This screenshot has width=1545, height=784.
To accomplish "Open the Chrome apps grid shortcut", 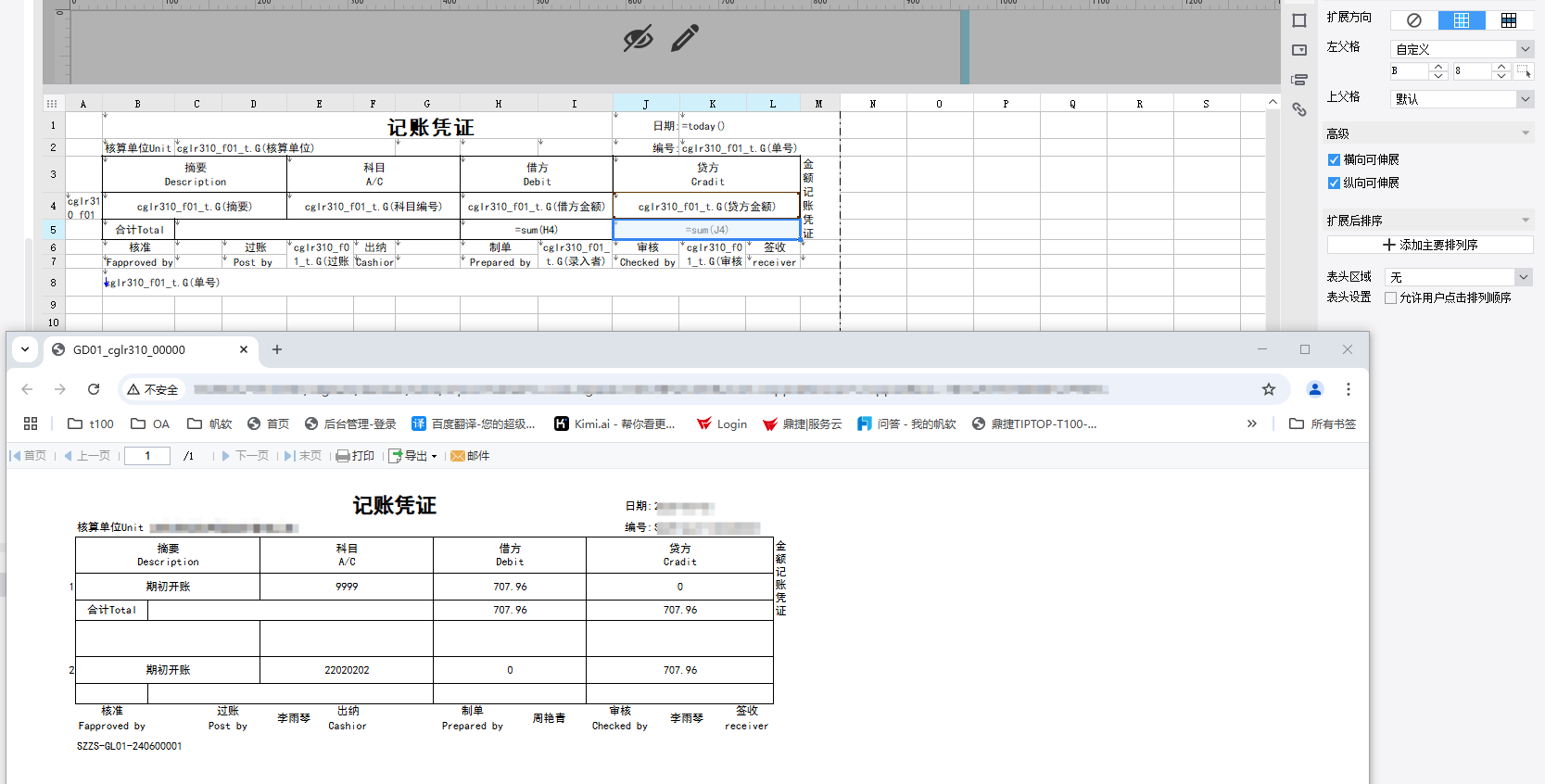I will [x=31, y=424].
